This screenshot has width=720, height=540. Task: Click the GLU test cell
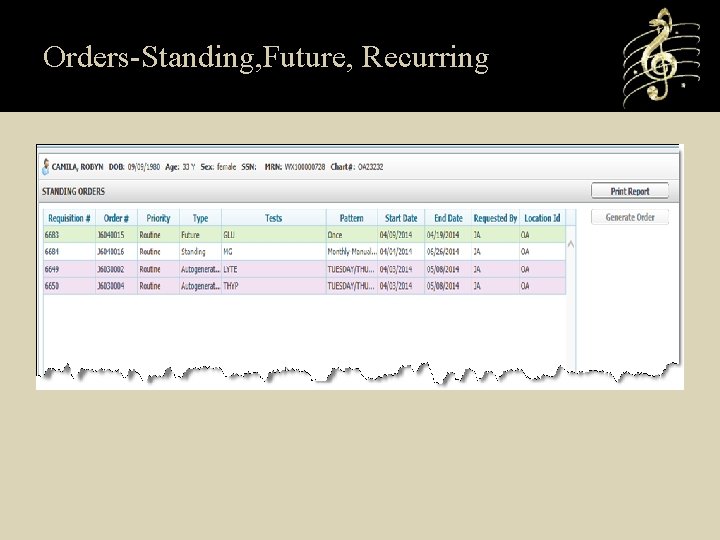(x=274, y=235)
